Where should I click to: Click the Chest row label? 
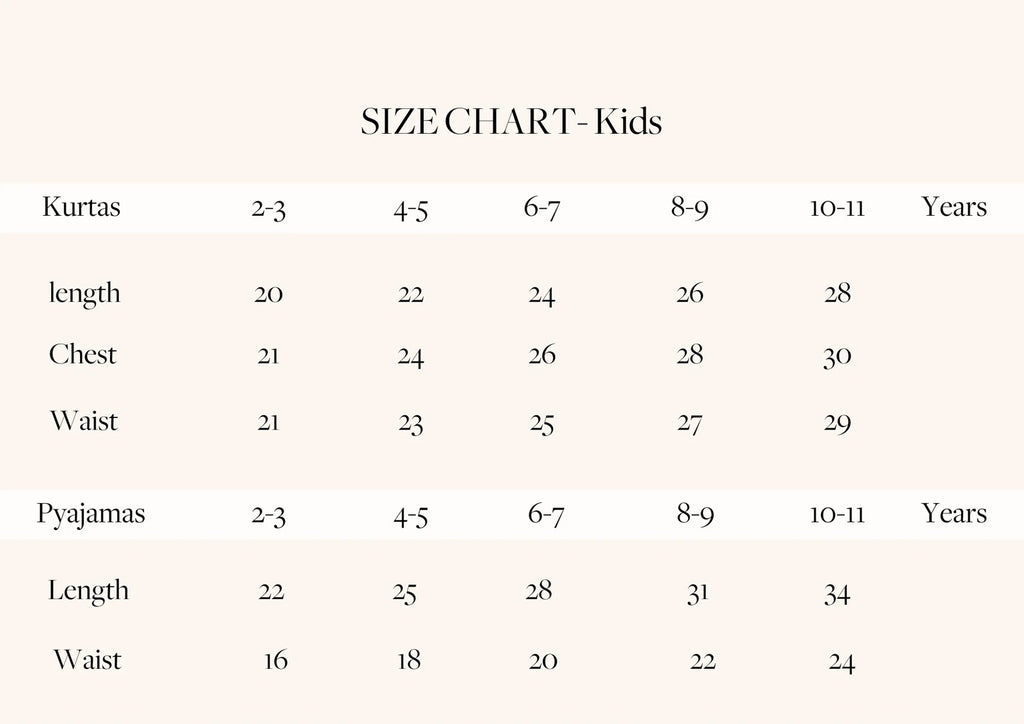[83, 355]
